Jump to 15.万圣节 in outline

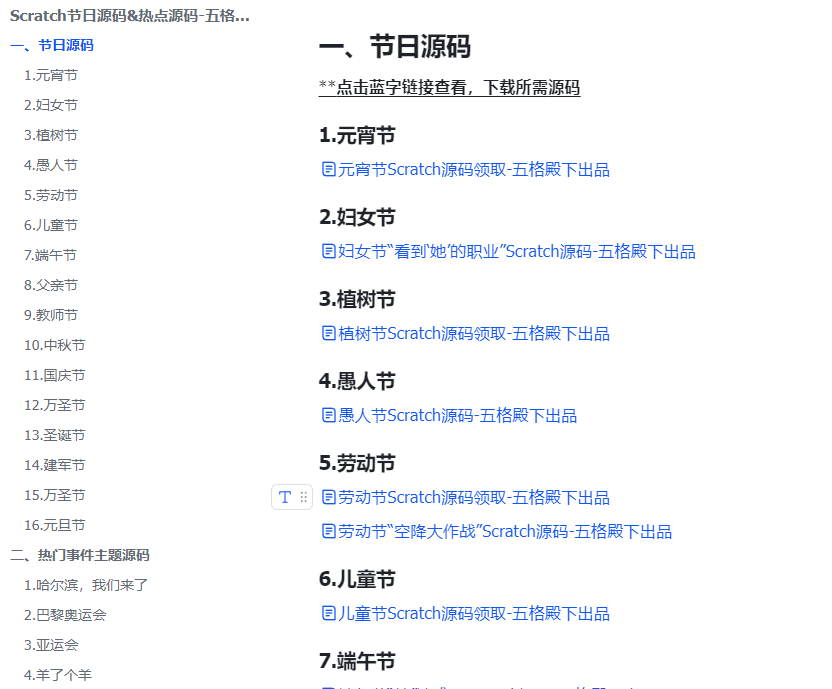point(55,495)
